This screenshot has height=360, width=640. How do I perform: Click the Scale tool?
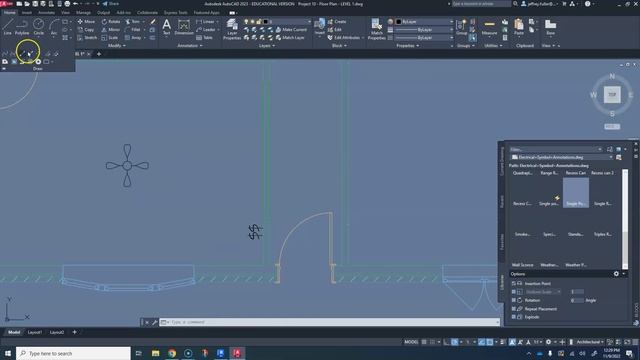[109, 38]
